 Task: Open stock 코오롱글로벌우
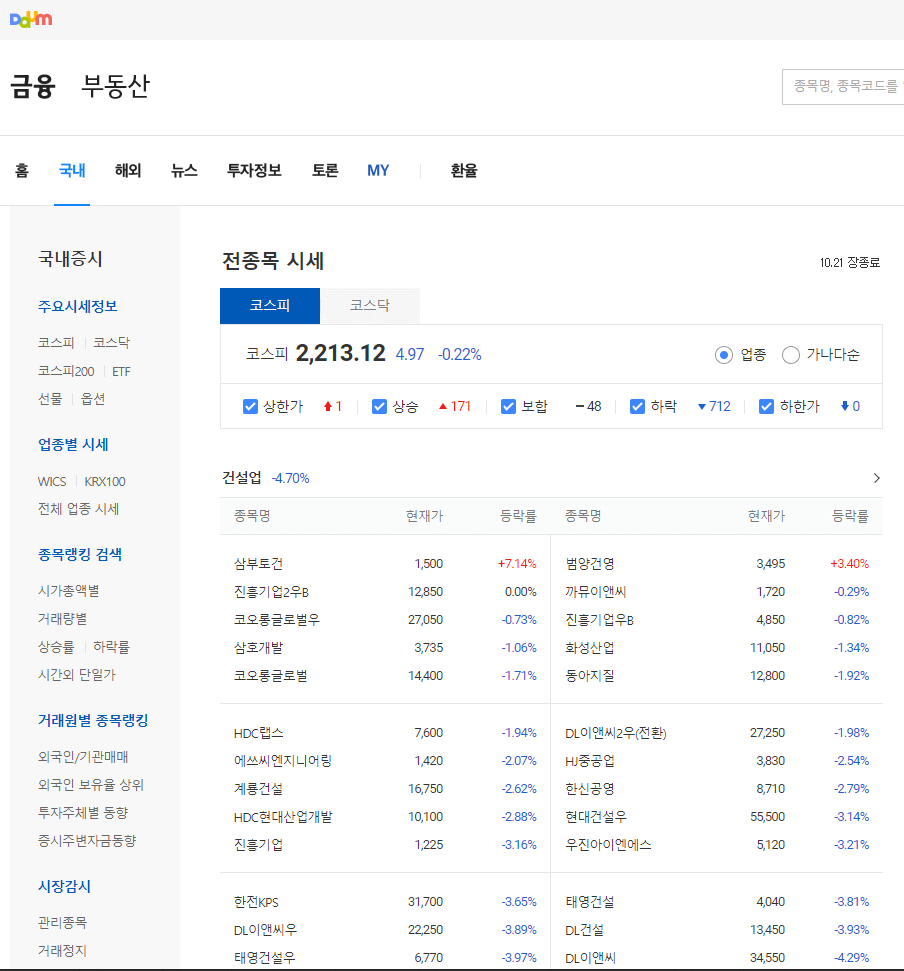(x=277, y=620)
